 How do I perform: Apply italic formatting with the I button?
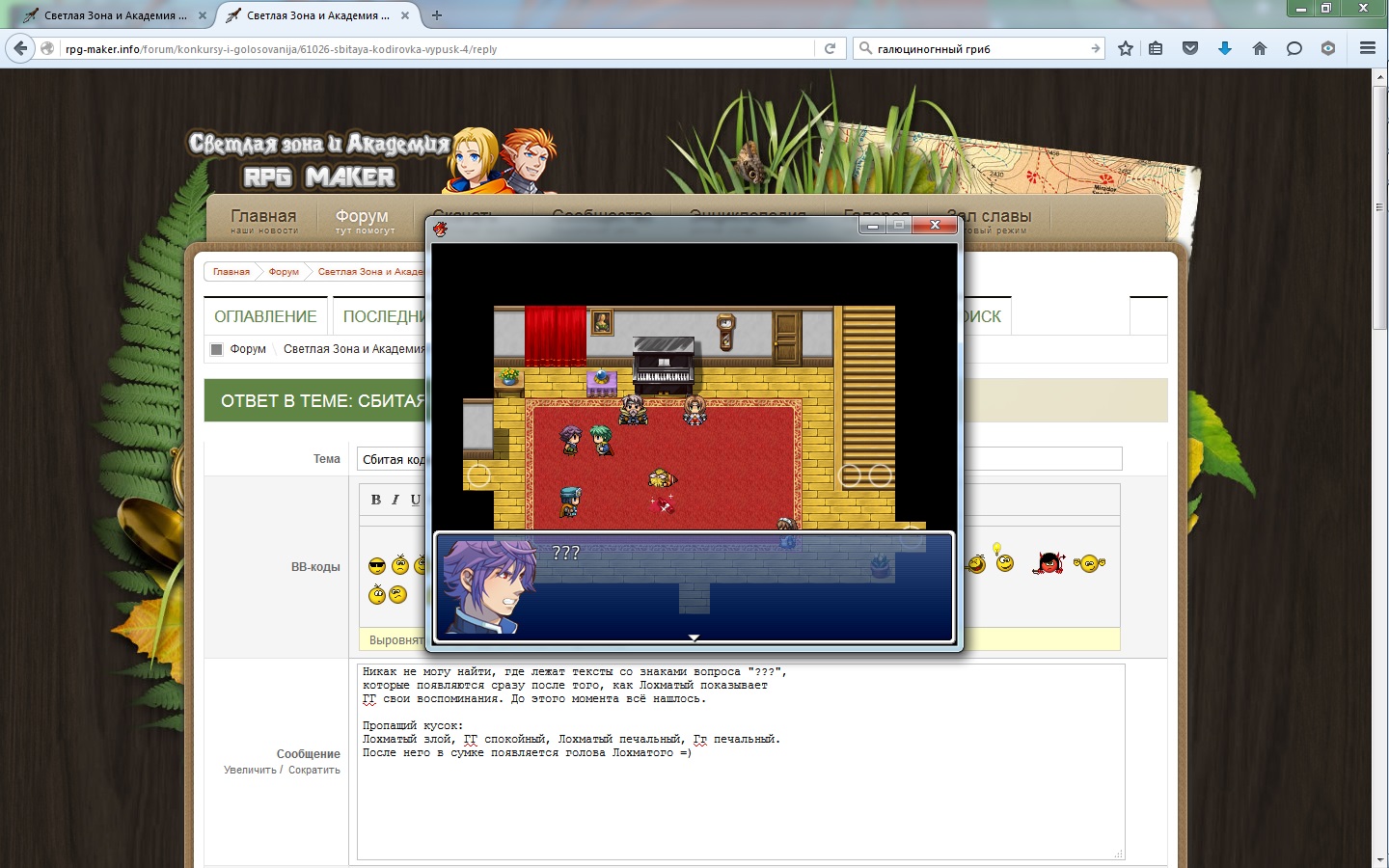point(395,500)
